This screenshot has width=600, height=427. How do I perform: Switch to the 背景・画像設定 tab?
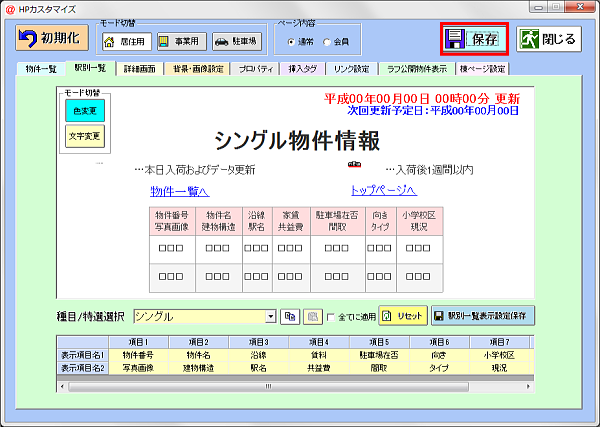pyautogui.click(x=198, y=69)
